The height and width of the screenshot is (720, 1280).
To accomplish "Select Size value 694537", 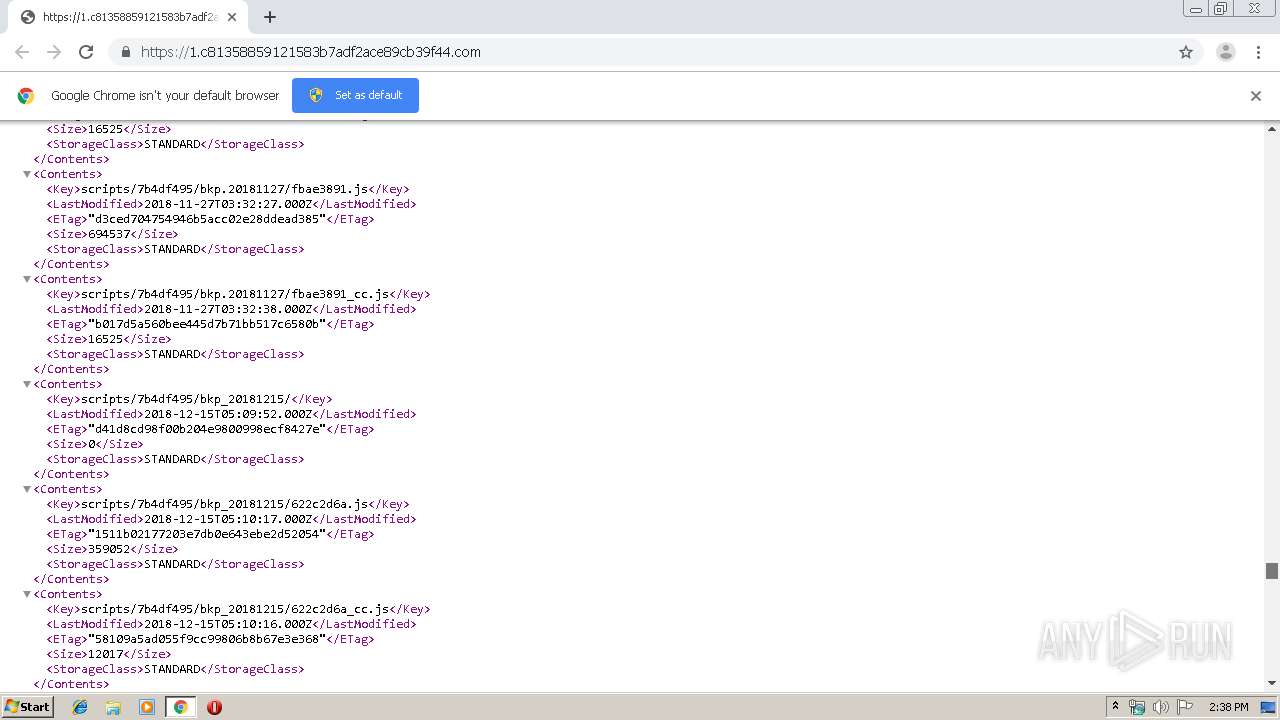I will point(109,234).
